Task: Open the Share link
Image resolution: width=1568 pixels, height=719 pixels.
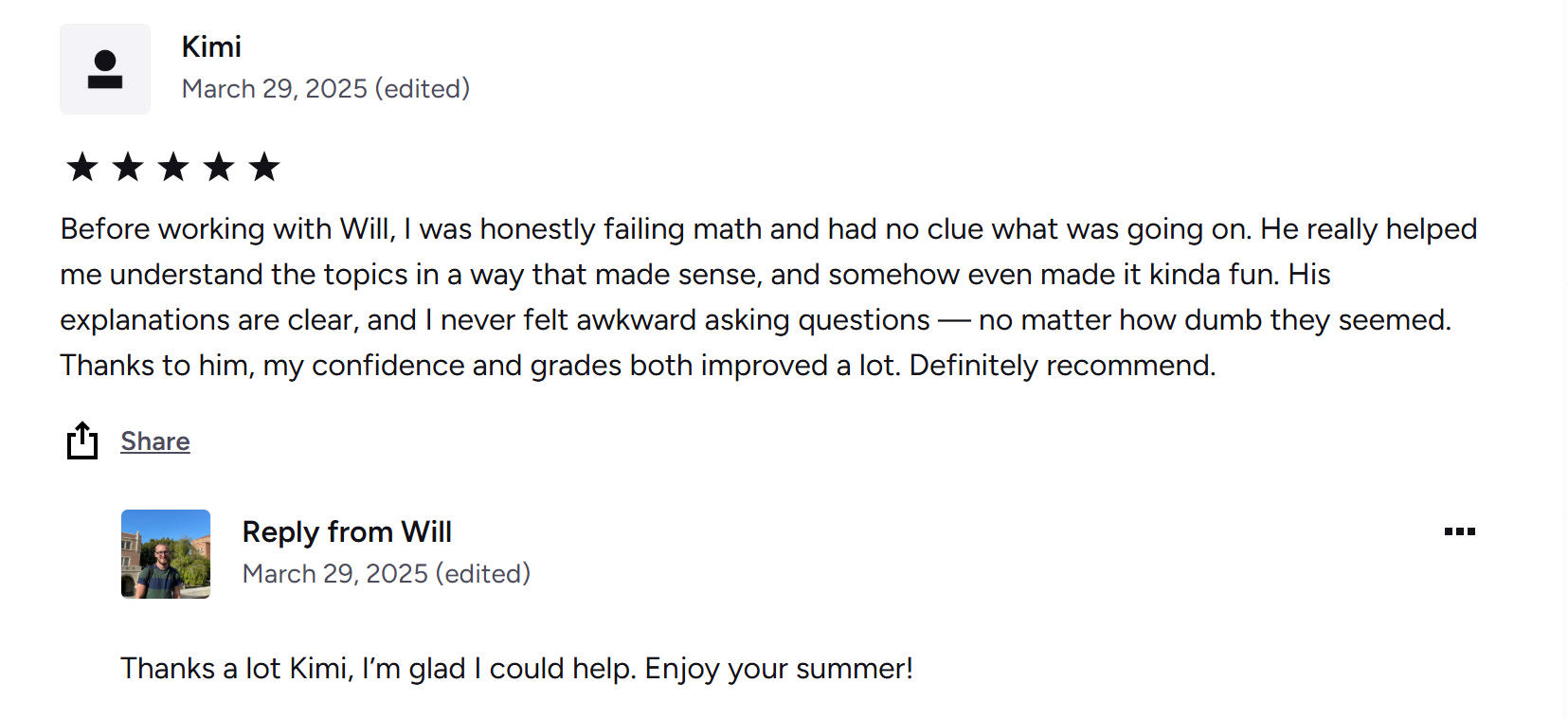Action: coord(155,441)
